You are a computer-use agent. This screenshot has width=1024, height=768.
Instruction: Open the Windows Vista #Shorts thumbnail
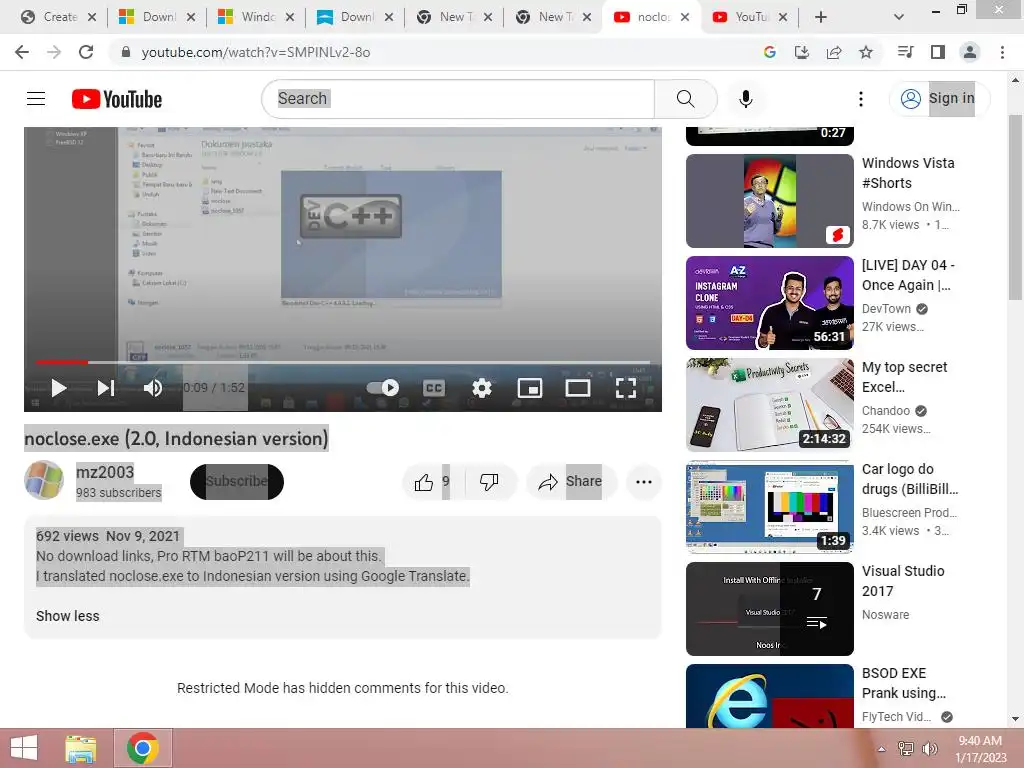[x=769, y=200]
